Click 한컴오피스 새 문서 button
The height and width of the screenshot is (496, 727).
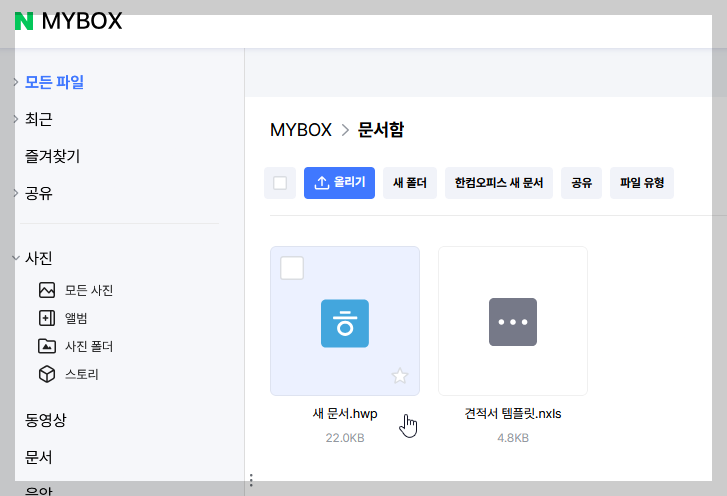[x=499, y=183]
